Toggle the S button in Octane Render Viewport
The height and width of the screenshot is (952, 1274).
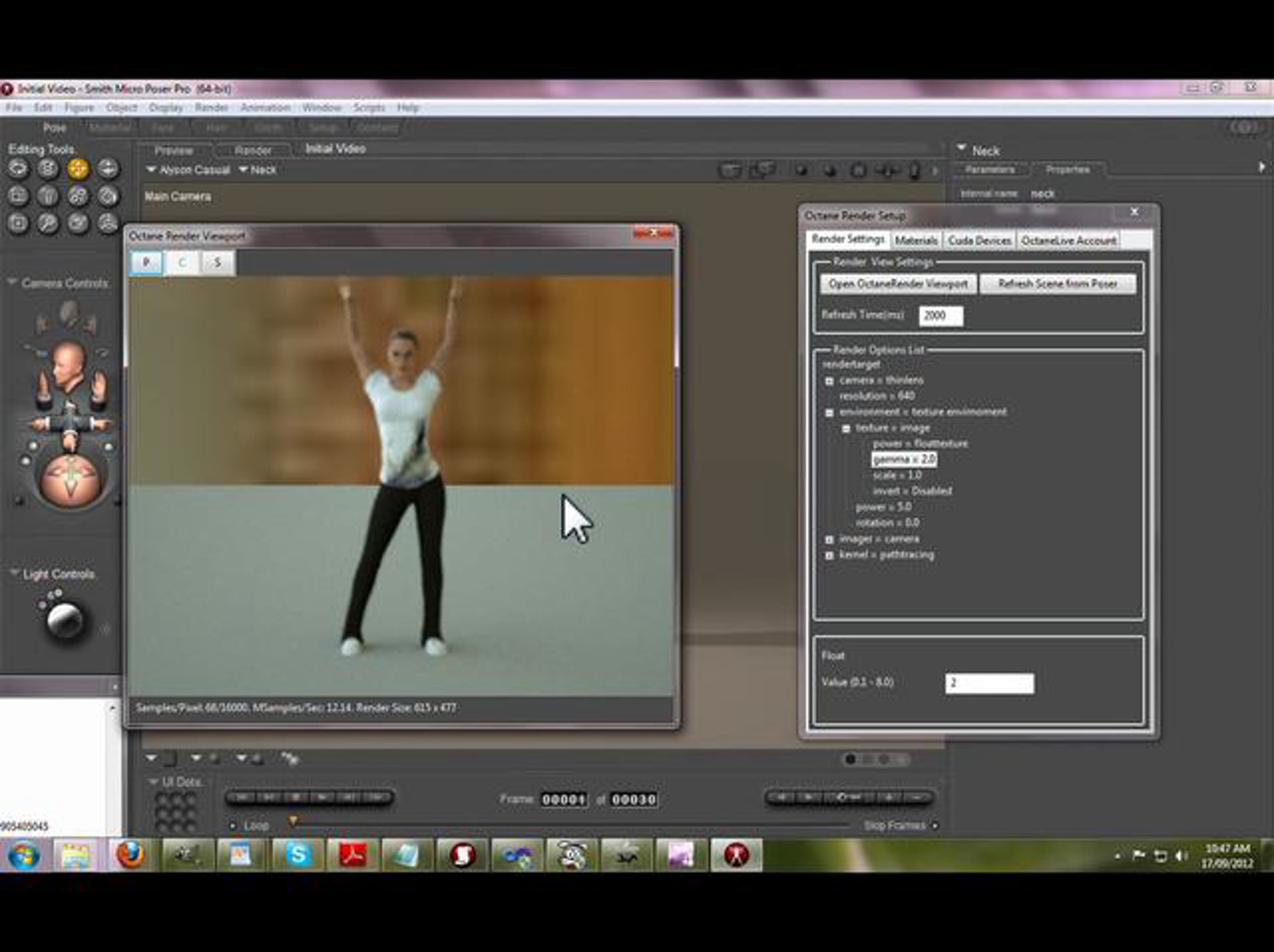pos(218,263)
